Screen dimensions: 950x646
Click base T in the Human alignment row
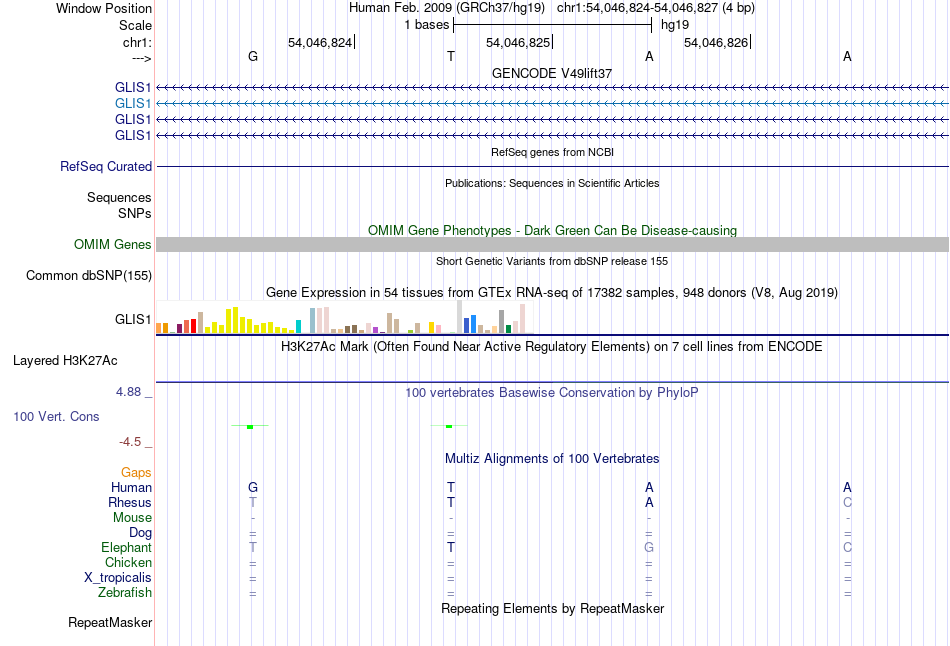coord(451,487)
